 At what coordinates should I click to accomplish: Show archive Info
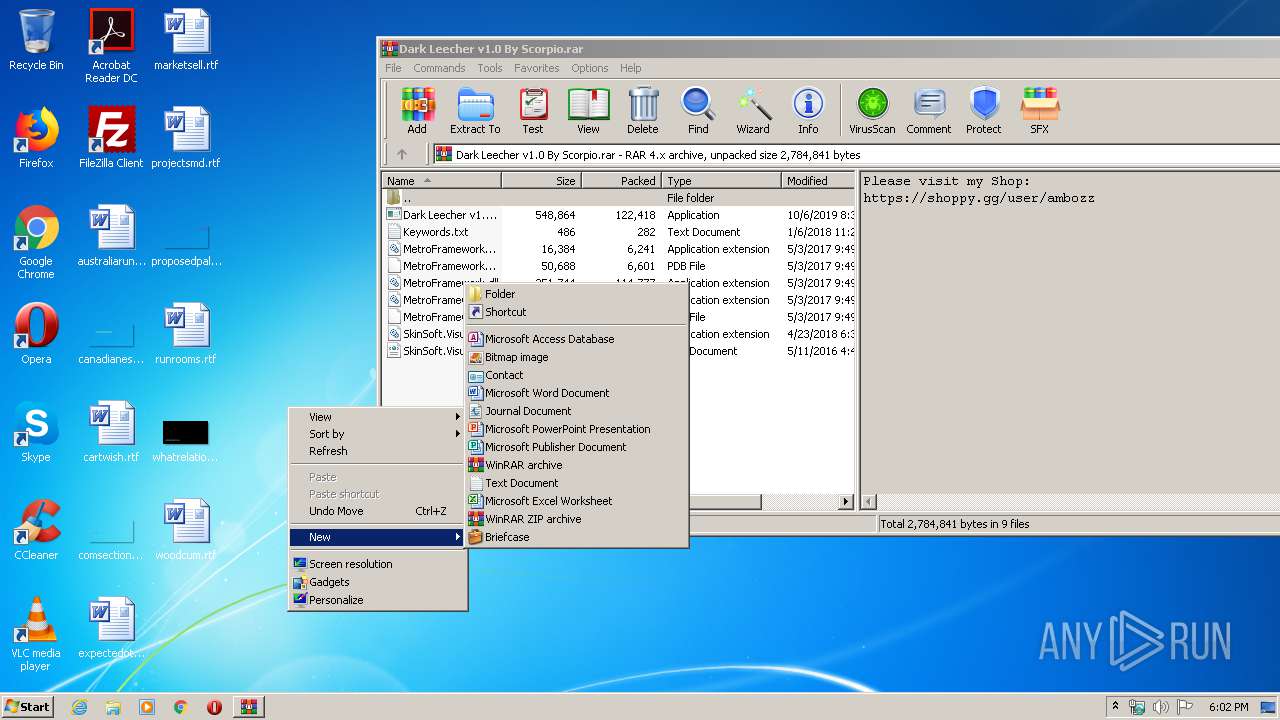808,110
